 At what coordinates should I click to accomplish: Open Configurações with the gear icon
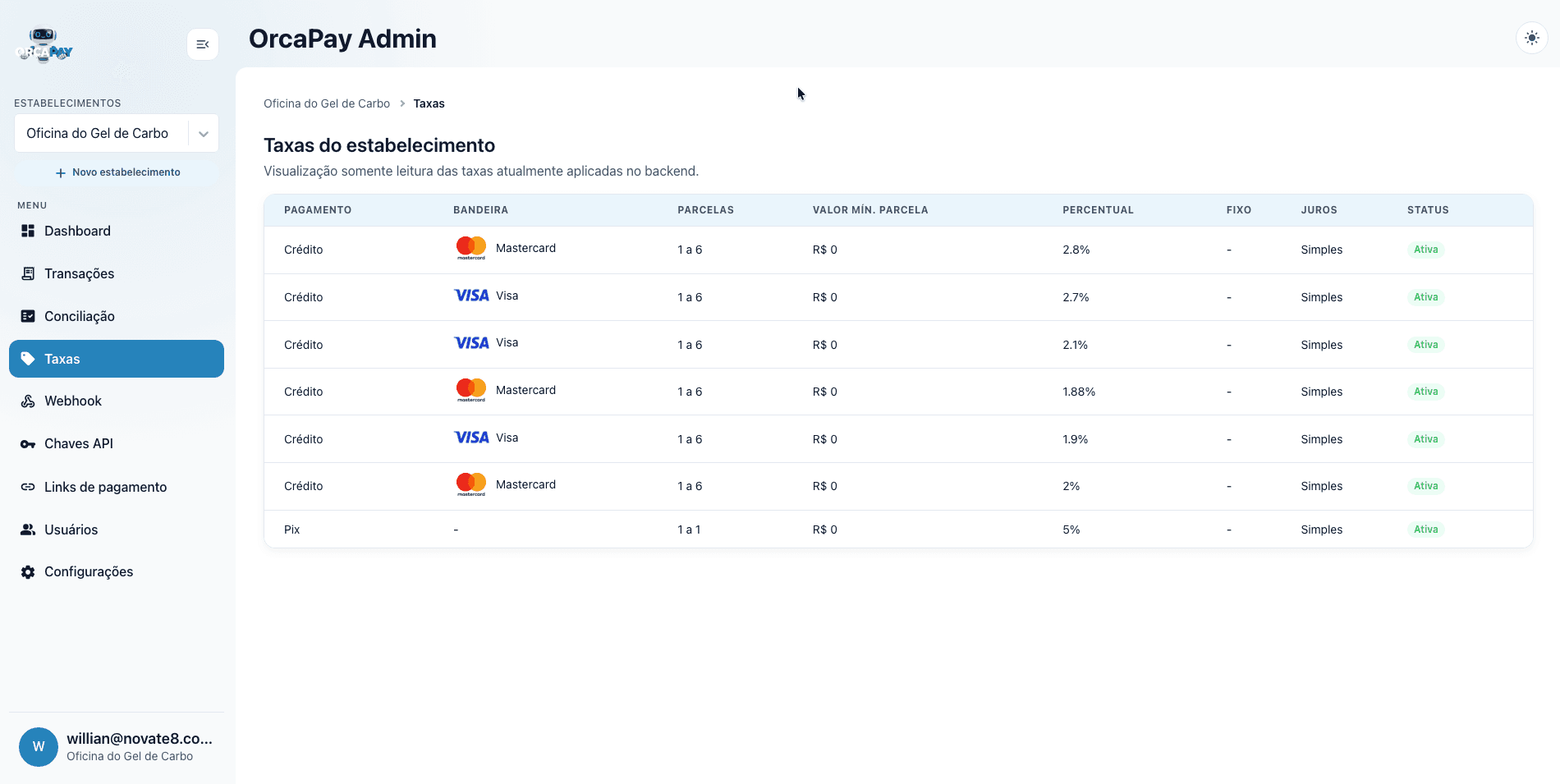click(117, 571)
